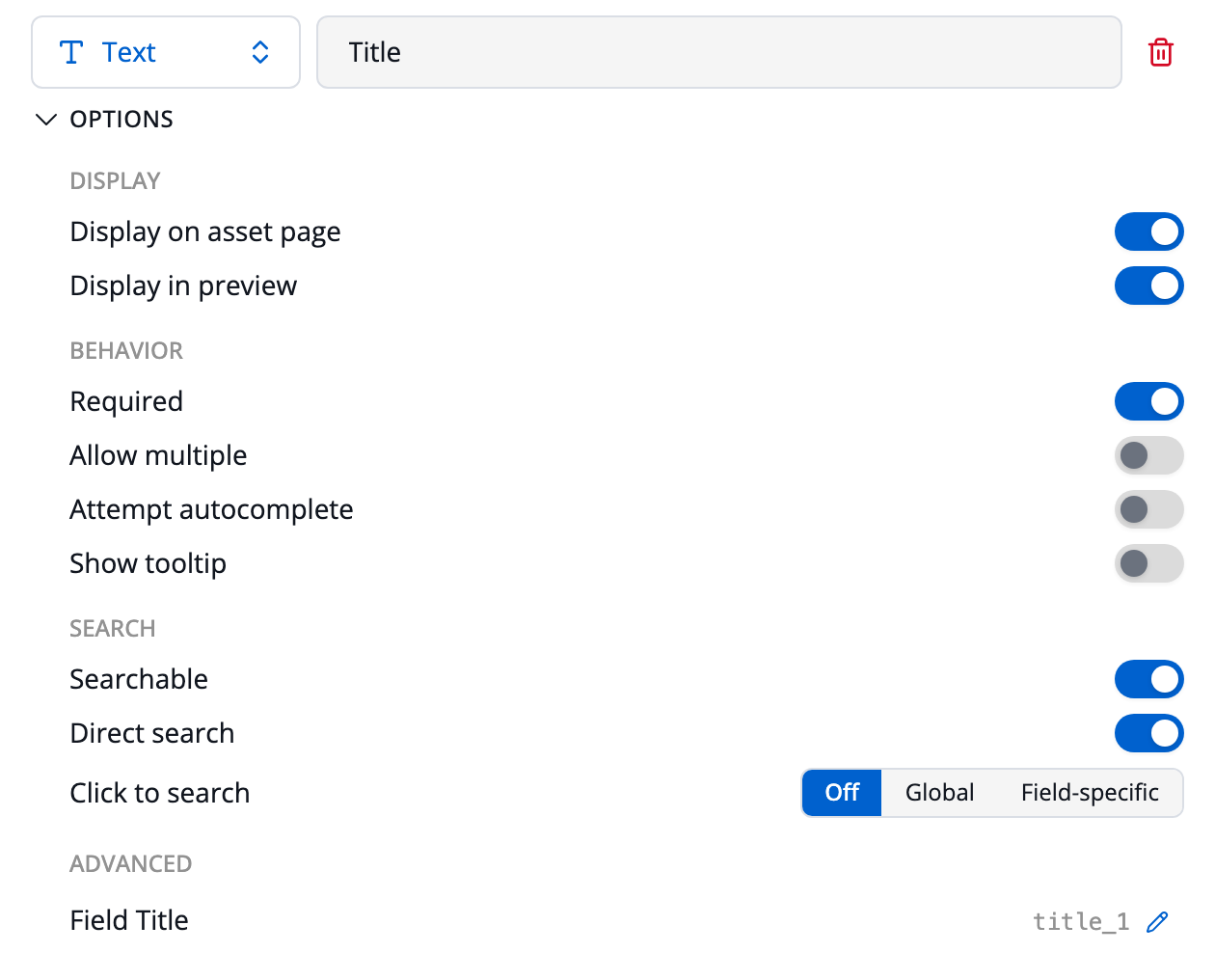
Task: Choose Field-specific for Click to search
Action: (1090, 793)
